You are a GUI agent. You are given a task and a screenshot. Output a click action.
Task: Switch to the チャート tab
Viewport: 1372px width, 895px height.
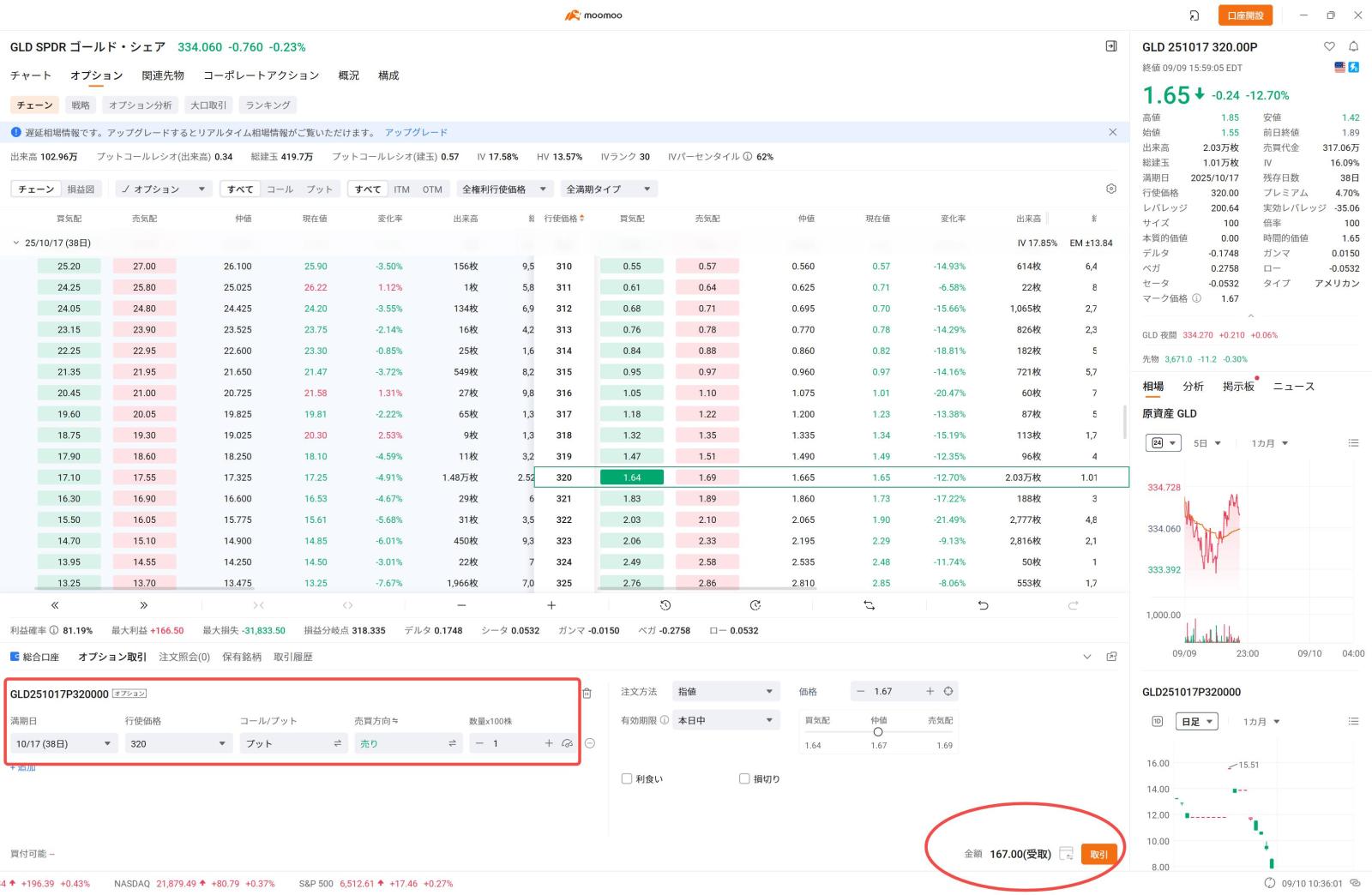[x=31, y=75]
